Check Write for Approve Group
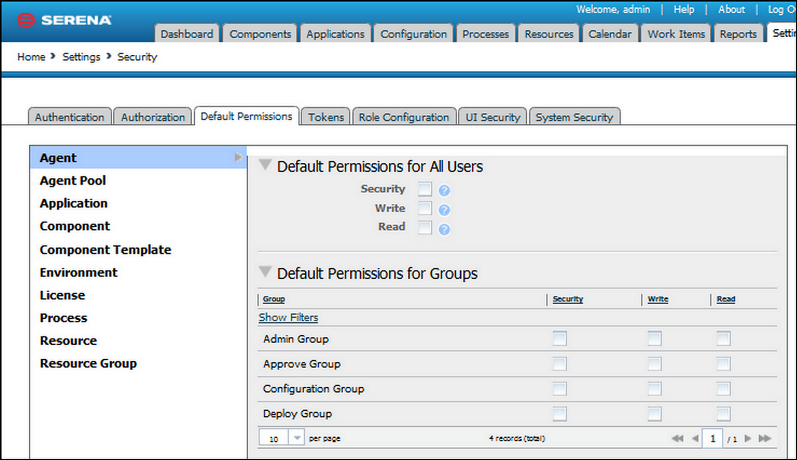Viewport: 797px width, 460px height. click(655, 364)
